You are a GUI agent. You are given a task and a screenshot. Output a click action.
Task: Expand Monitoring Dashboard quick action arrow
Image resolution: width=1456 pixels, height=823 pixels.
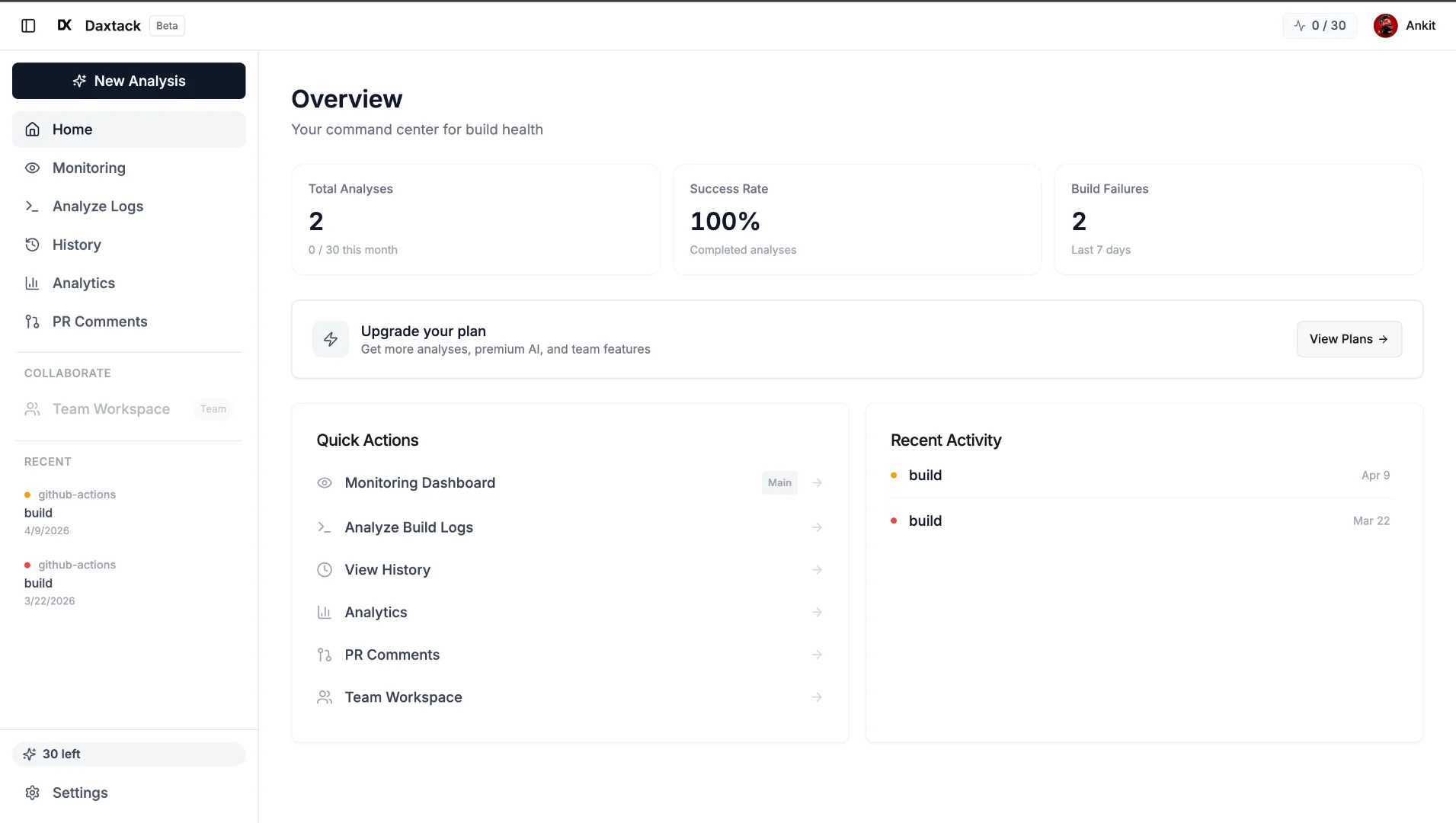pos(817,483)
